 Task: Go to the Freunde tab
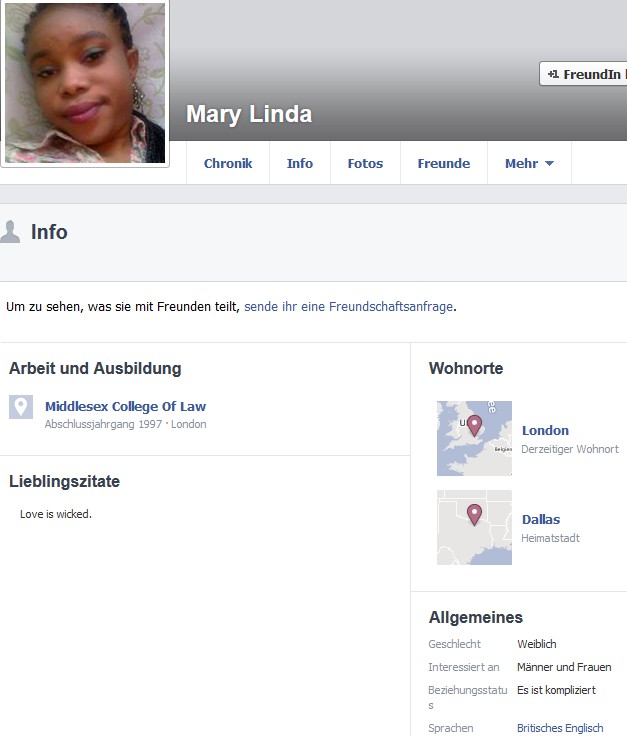coord(443,163)
